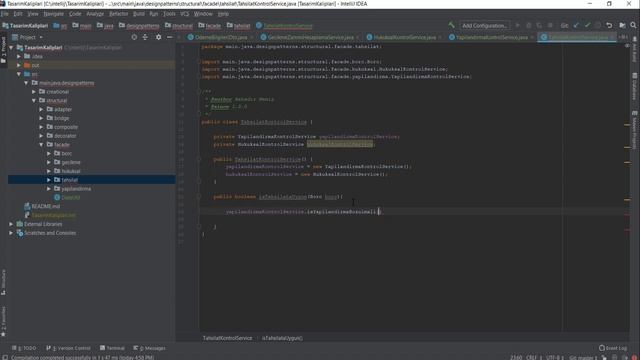Image resolution: width=640 pixels, height=360 pixels.
Task: Click the isTahsilataUygun editor breadcrumb
Action: click(x=282, y=338)
